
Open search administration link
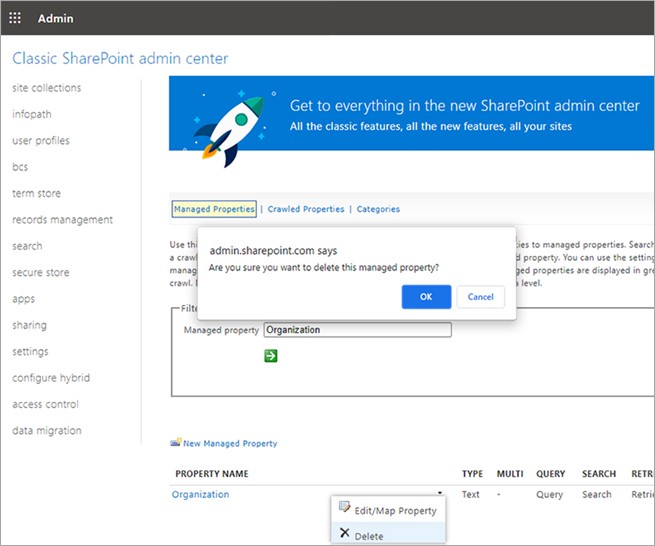tap(27, 246)
